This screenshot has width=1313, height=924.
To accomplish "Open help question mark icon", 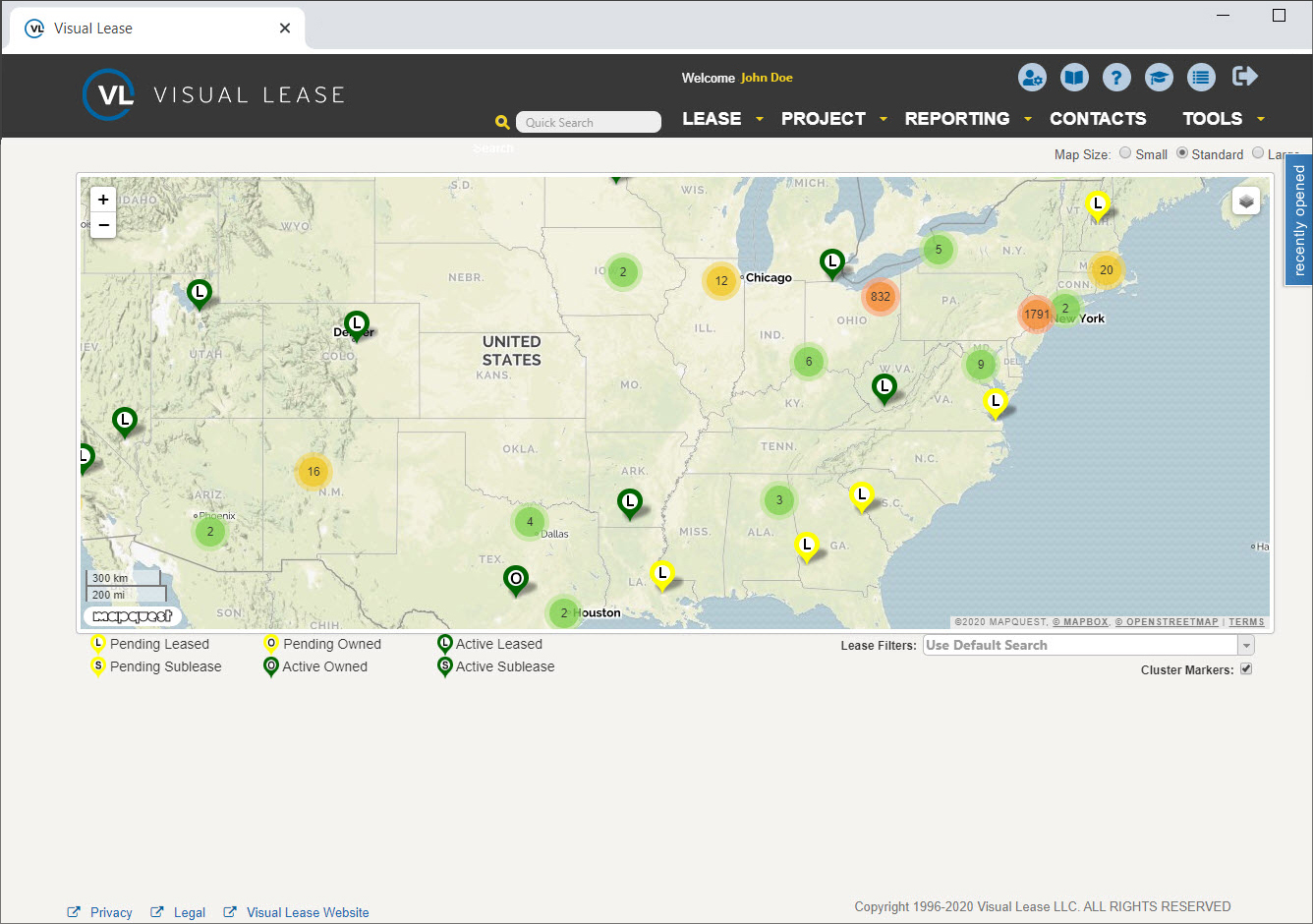I will 1116,77.
